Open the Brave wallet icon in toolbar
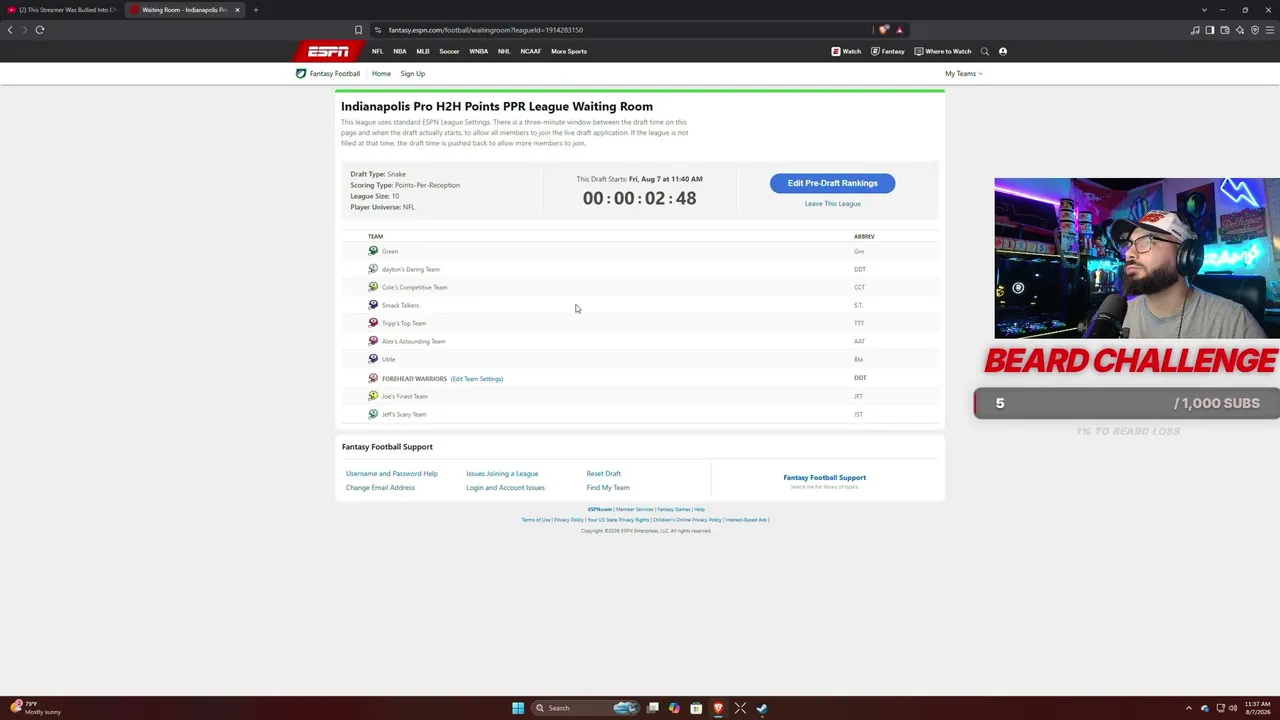The height and width of the screenshot is (720, 1280). 1225,30
